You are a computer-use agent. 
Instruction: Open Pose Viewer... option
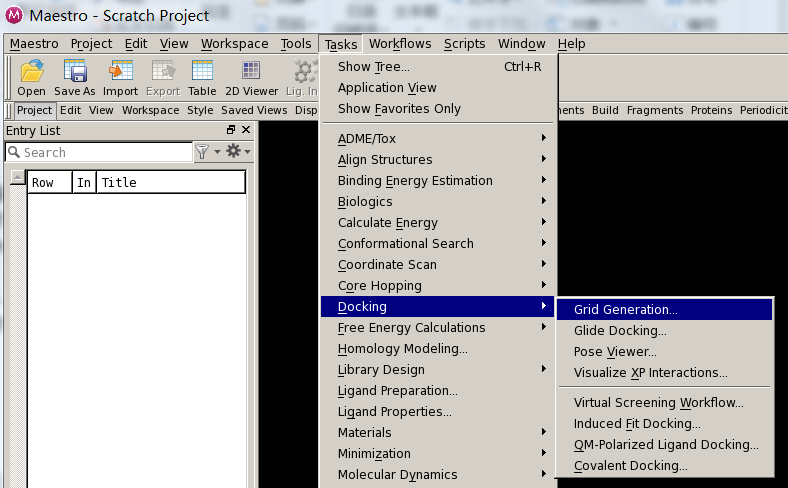[664, 352]
